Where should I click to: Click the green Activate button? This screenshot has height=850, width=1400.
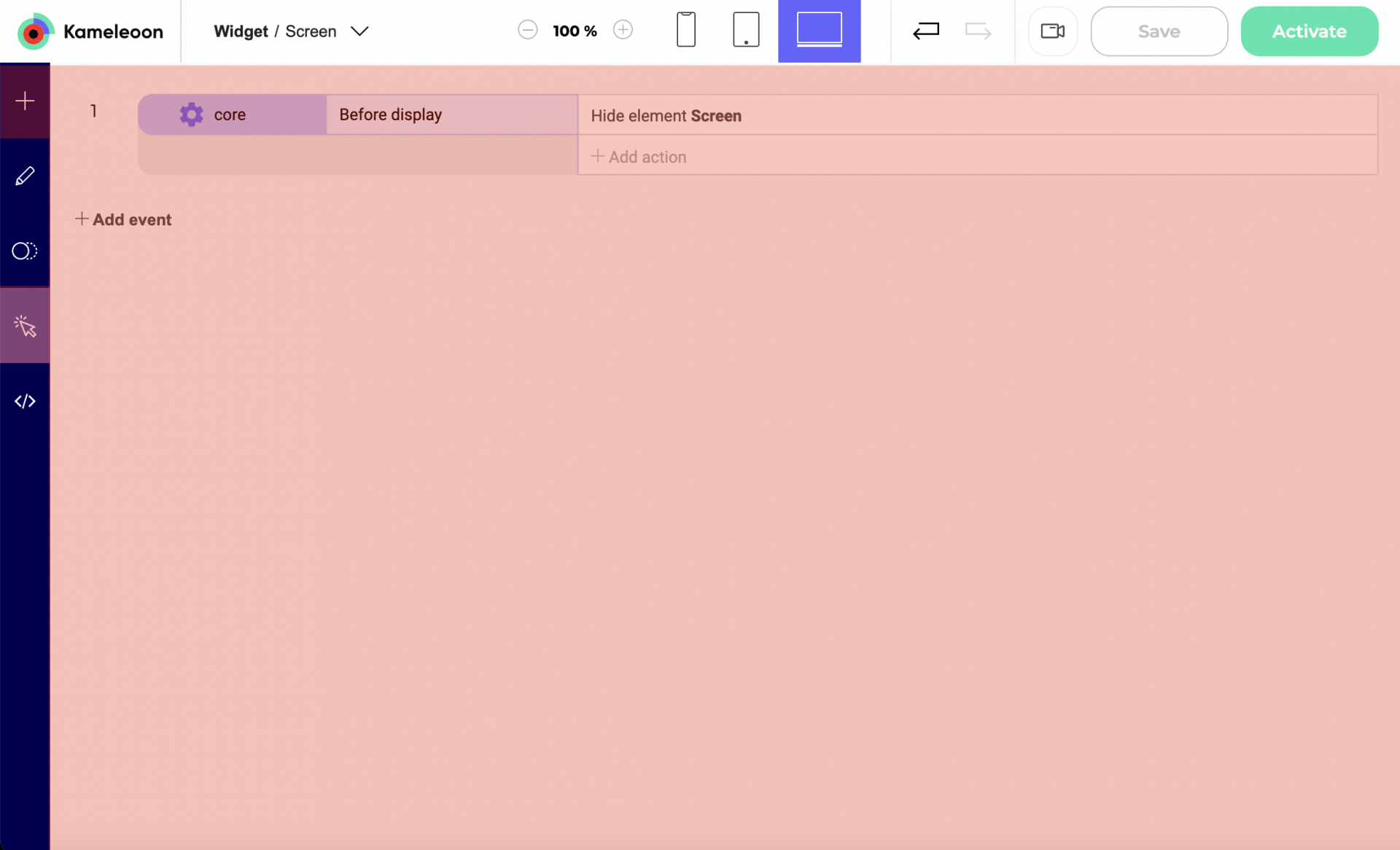tap(1309, 31)
